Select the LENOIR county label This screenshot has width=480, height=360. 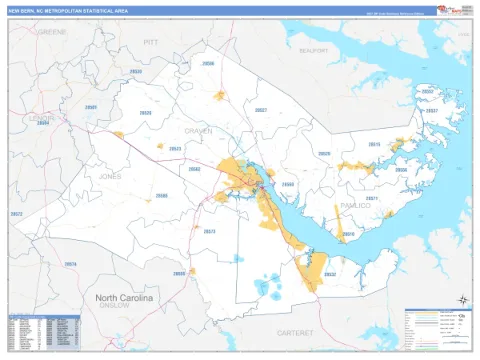click(x=42, y=118)
